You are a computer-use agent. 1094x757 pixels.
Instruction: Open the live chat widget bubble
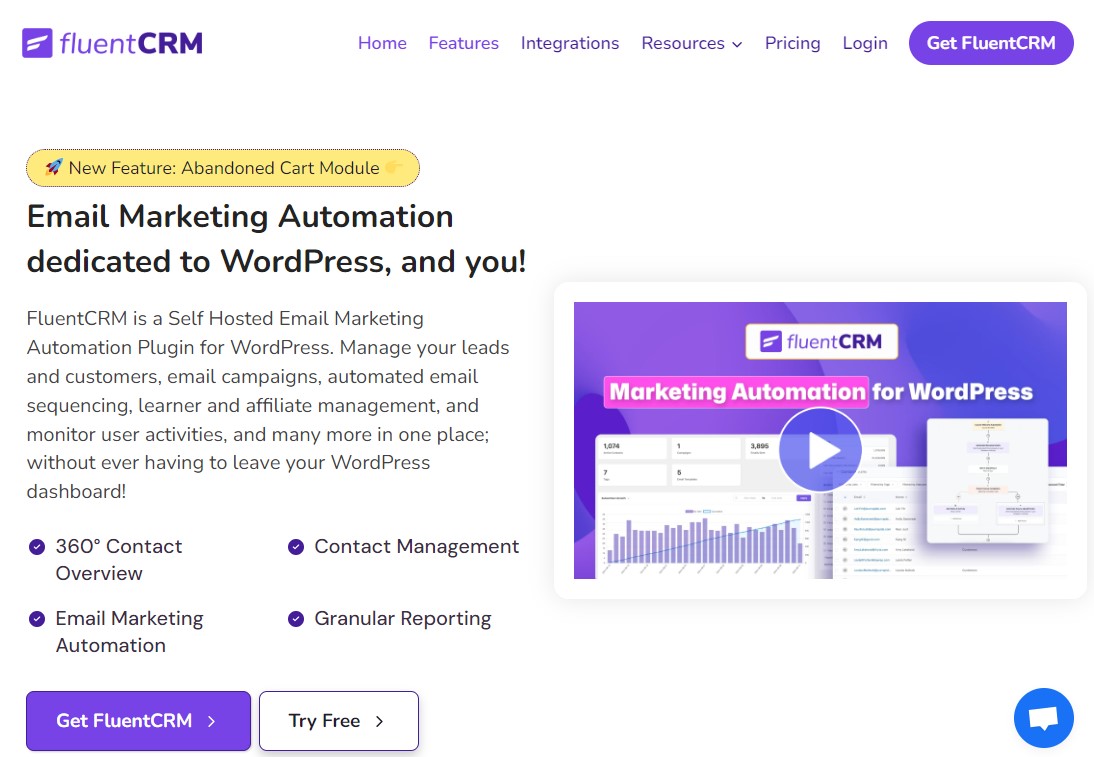(x=1044, y=718)
